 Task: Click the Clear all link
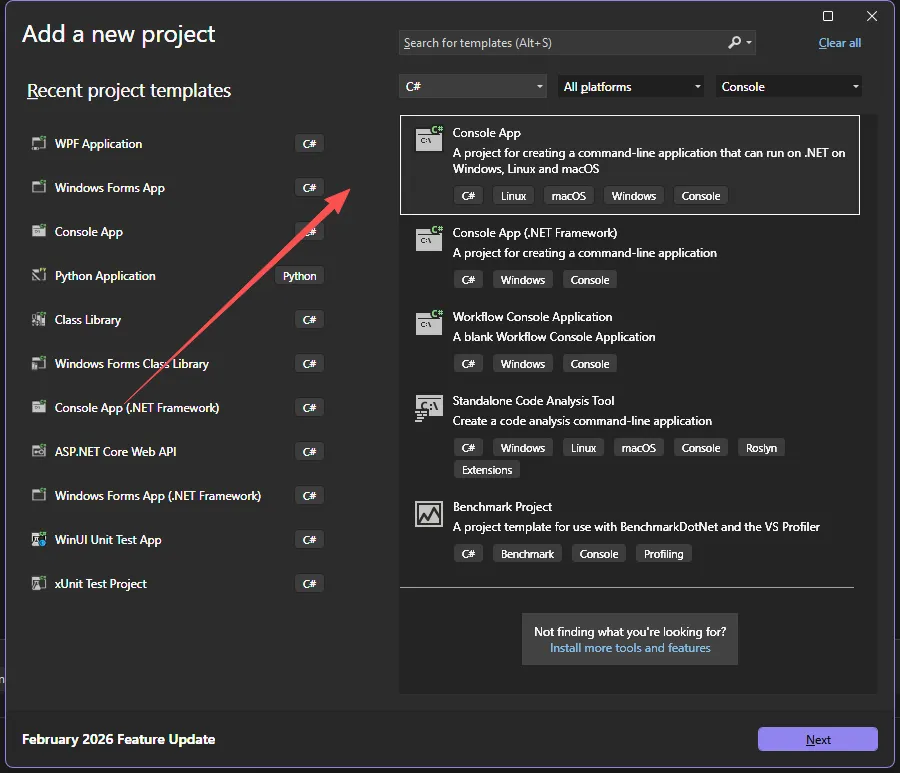point(839,43)
